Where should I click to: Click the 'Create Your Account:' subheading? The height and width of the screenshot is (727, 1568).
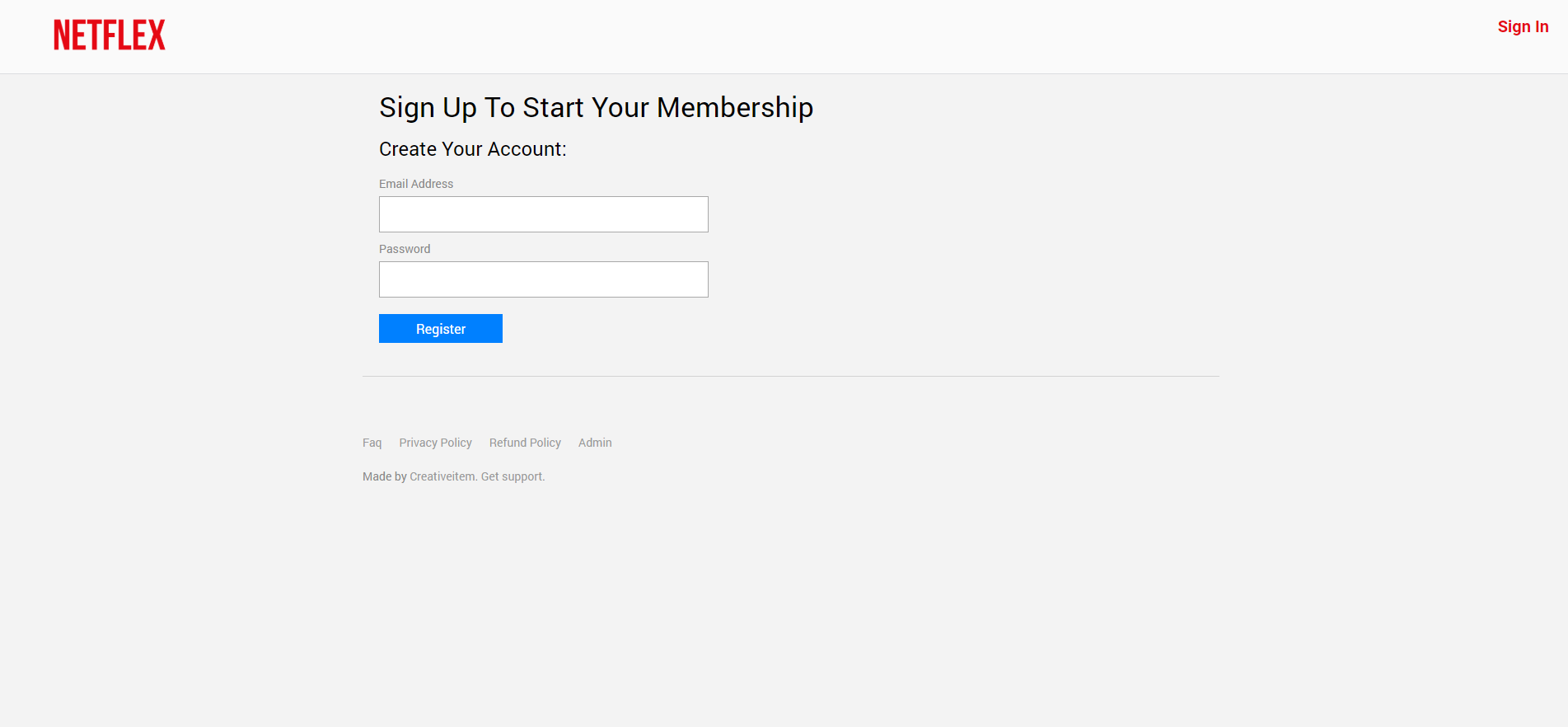pos(472,149)
